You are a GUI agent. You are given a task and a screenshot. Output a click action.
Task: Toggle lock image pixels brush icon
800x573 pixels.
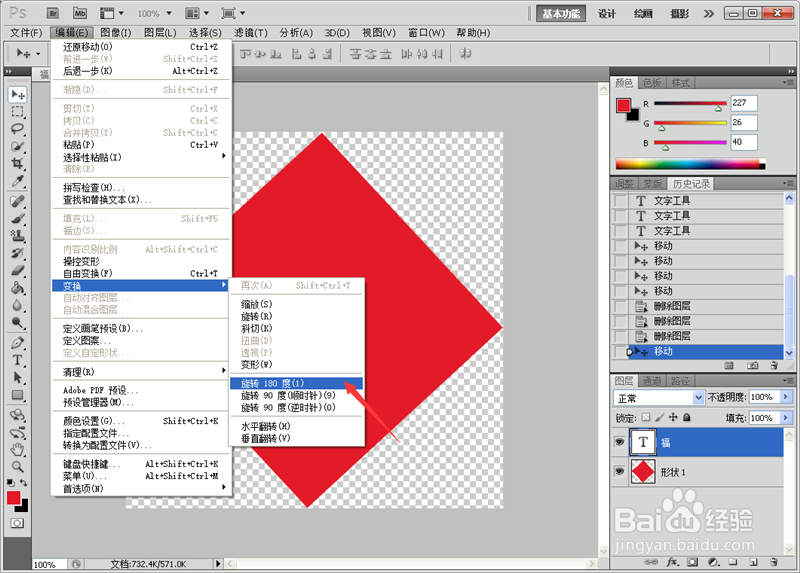pos(660,417)
